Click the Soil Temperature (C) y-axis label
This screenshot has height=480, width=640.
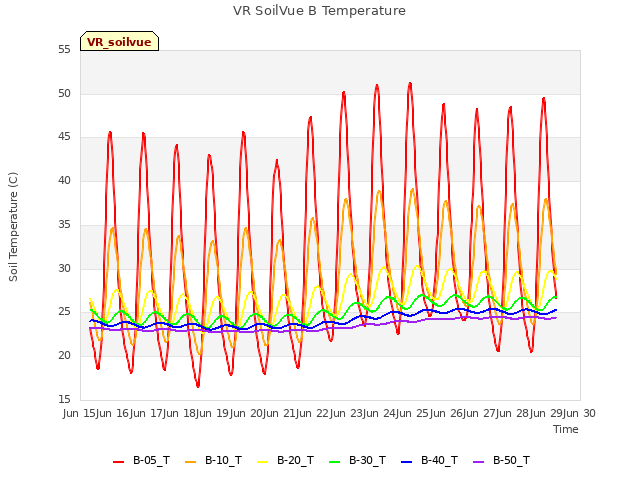13,227
